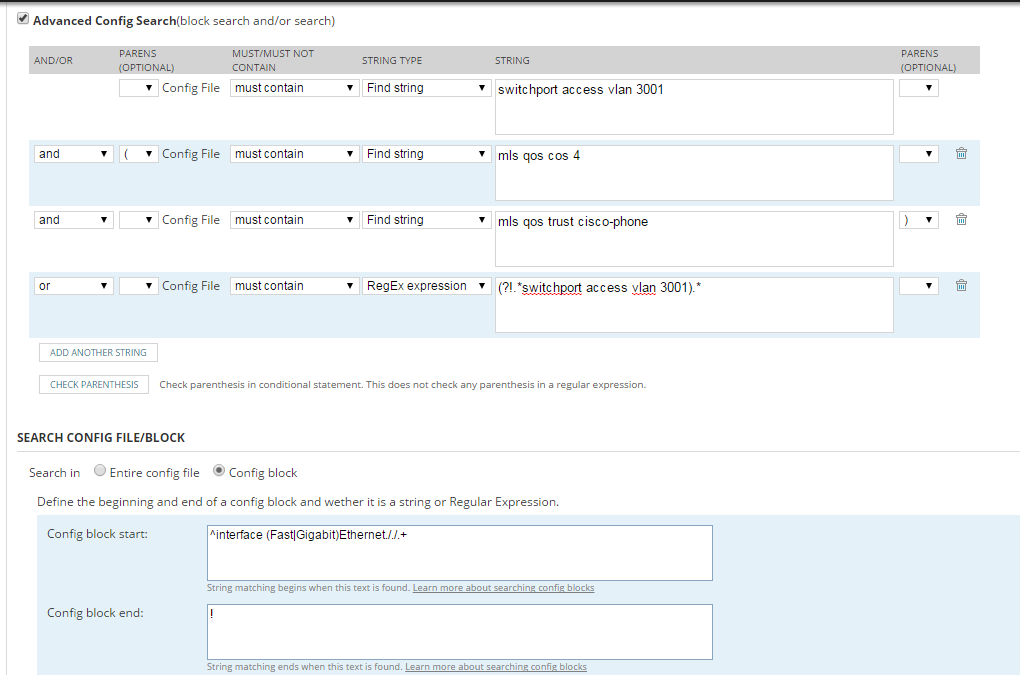Screen dimensions: 1020x675
Task: Open opening parens dropdown for vlan 3001 row
Action: [x=139, y=88]
